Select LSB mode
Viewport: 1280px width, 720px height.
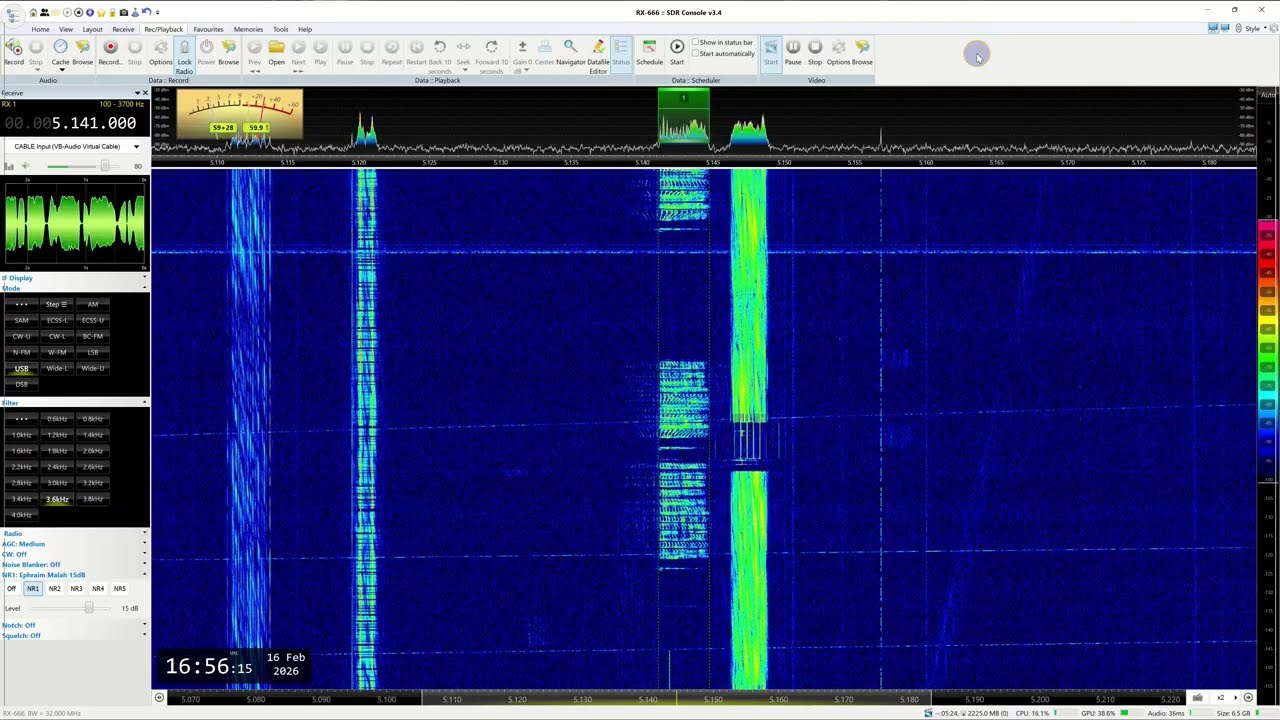pyautogui.click(x=93, y=352)
